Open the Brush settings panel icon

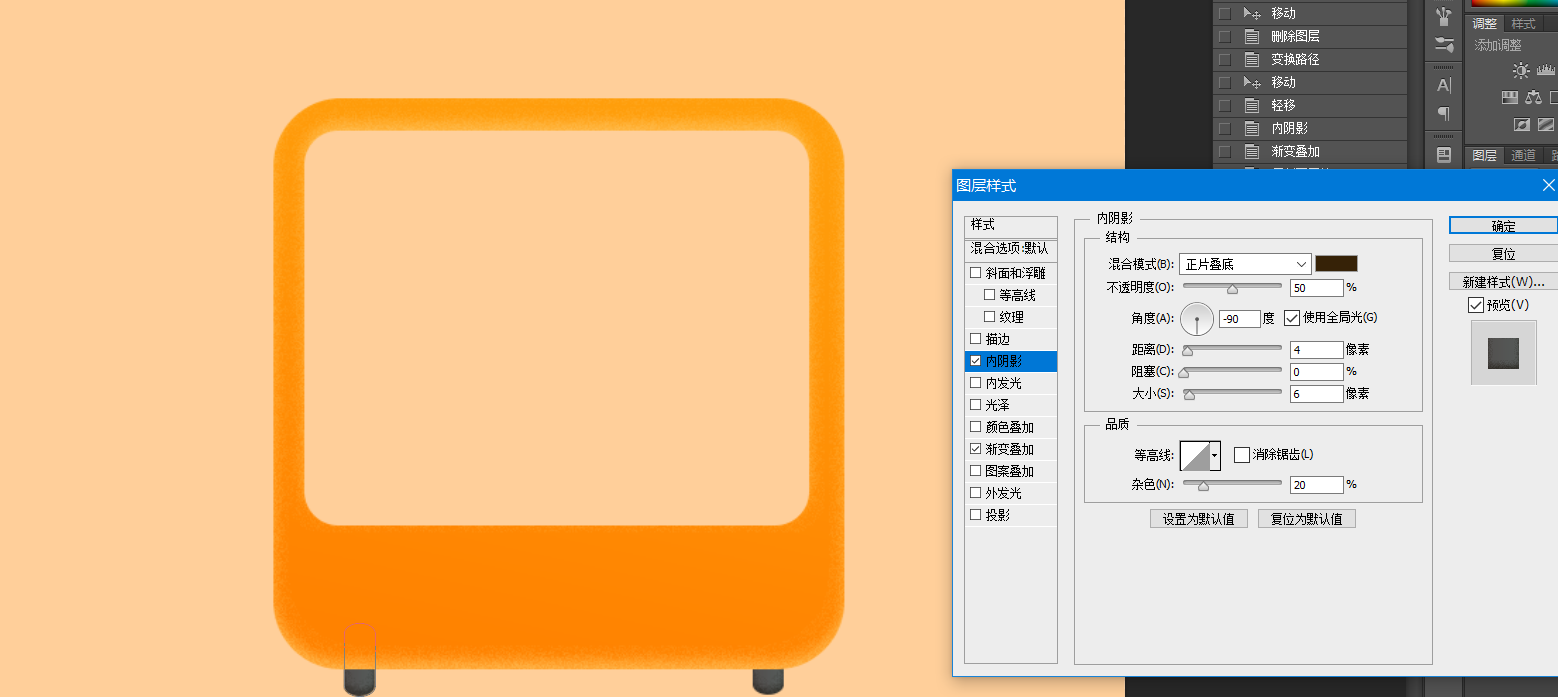click(x=1443, y=45)
